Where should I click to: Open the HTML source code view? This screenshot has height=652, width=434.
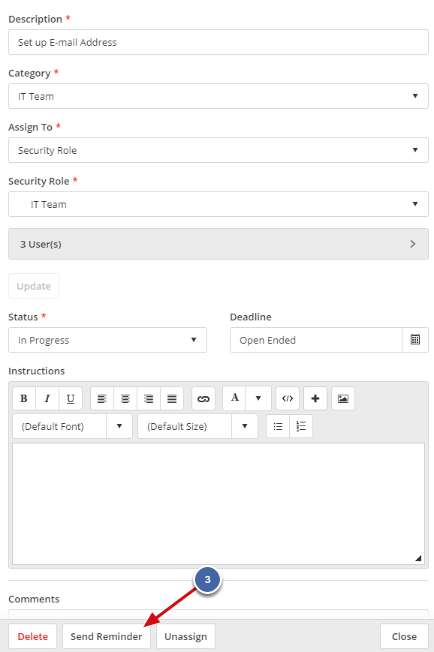pyautogui.click(x=287, y=398)
